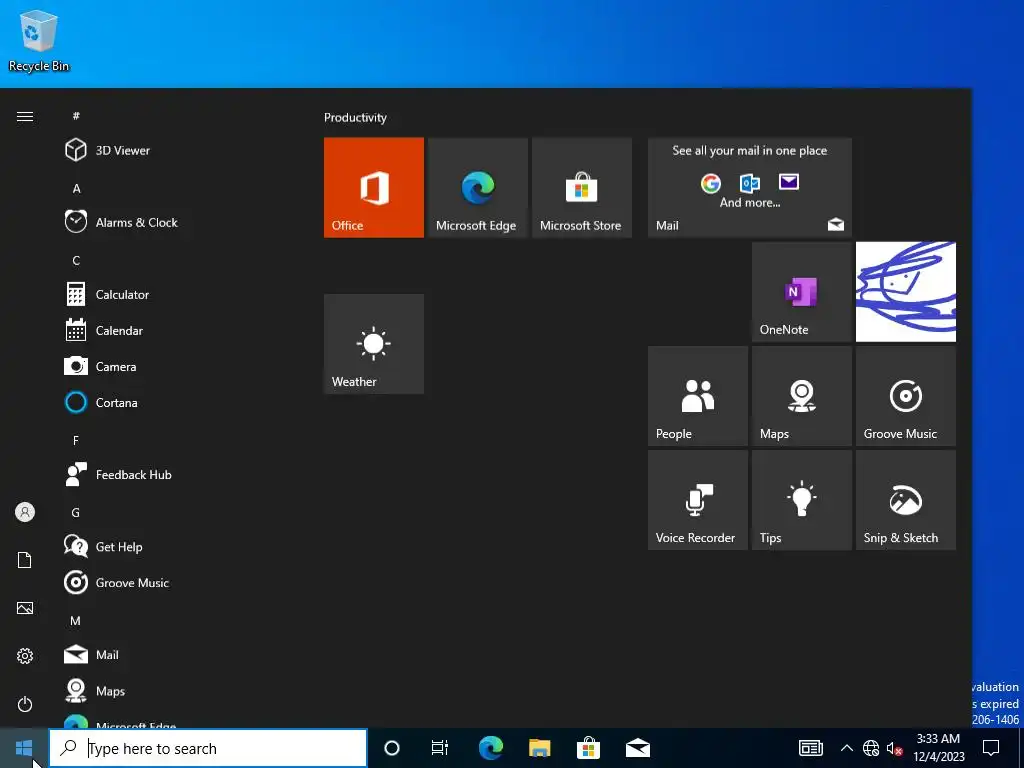Screen dimensions: 1024x768
Task: Open Settings gear in Start sidebar
Action: (x=25, y=656)
